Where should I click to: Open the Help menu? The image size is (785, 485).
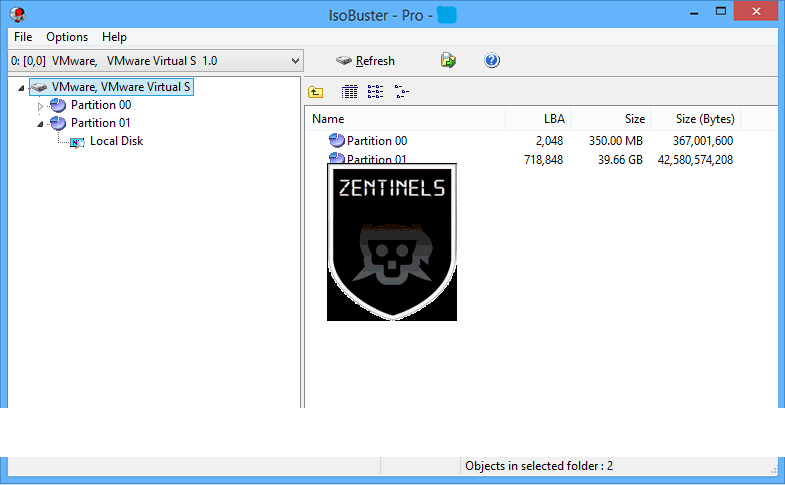[114, 37]
